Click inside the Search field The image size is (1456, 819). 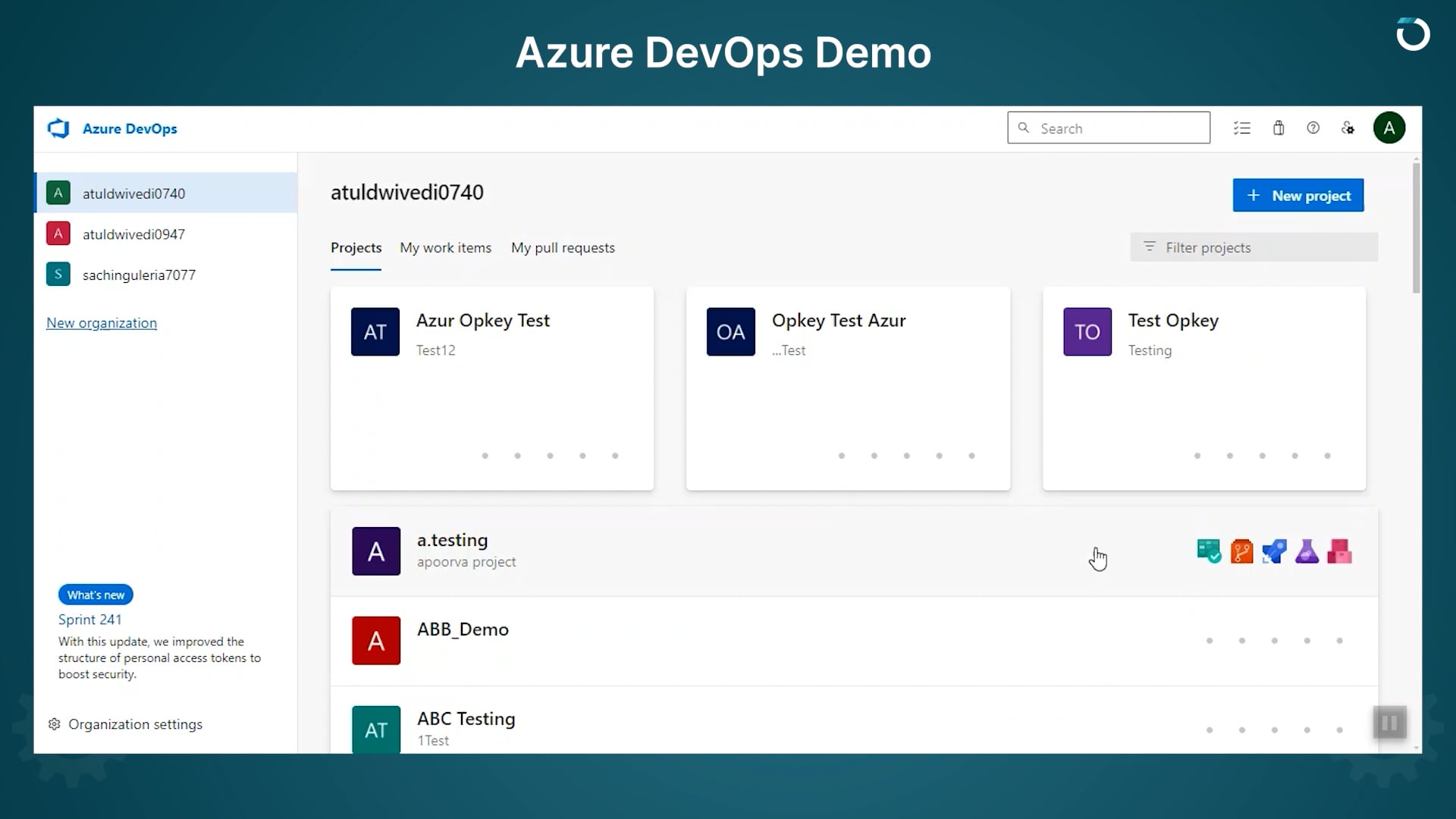[1109, 127]
